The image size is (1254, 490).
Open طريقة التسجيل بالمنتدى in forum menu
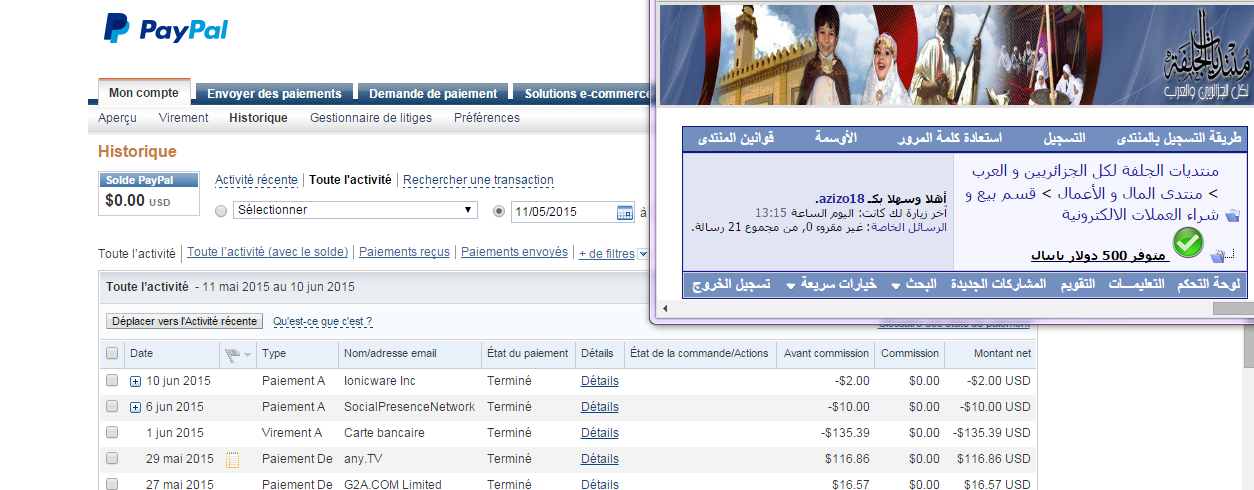tap(1178, 138)
